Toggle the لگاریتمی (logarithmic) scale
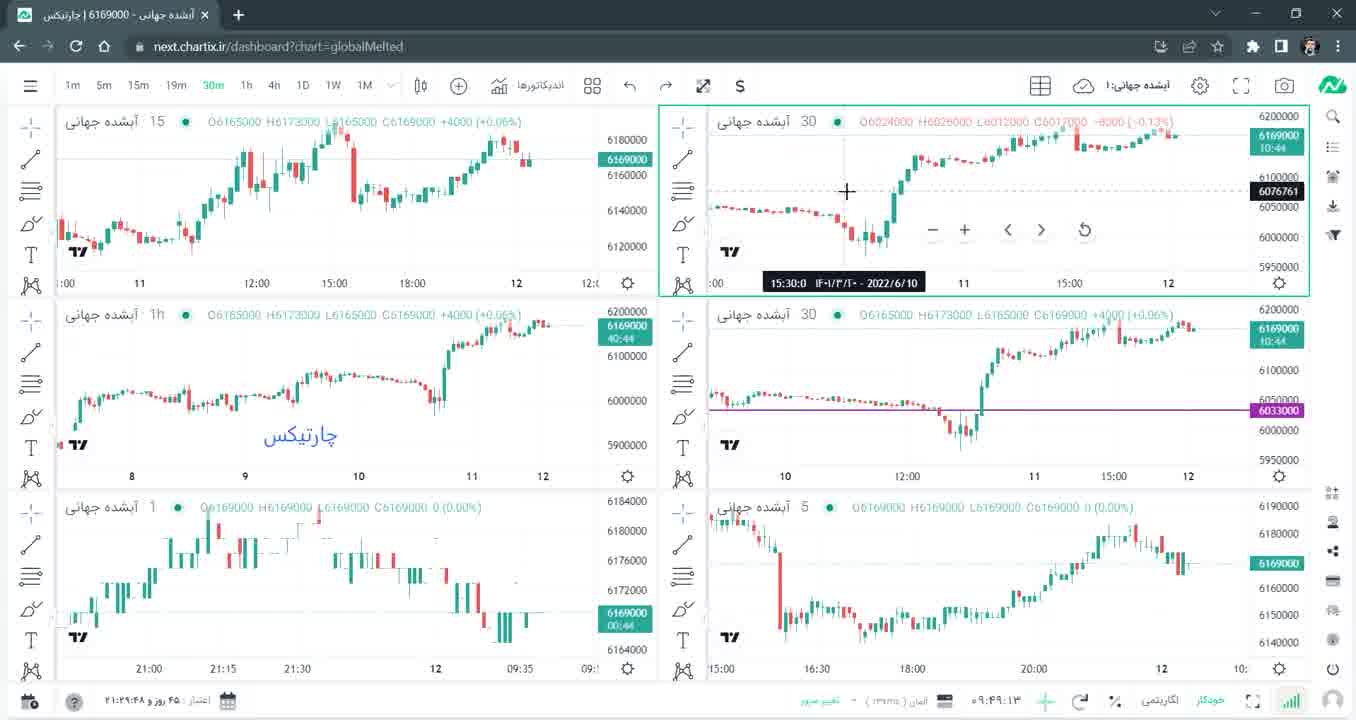 (1160, 701)
